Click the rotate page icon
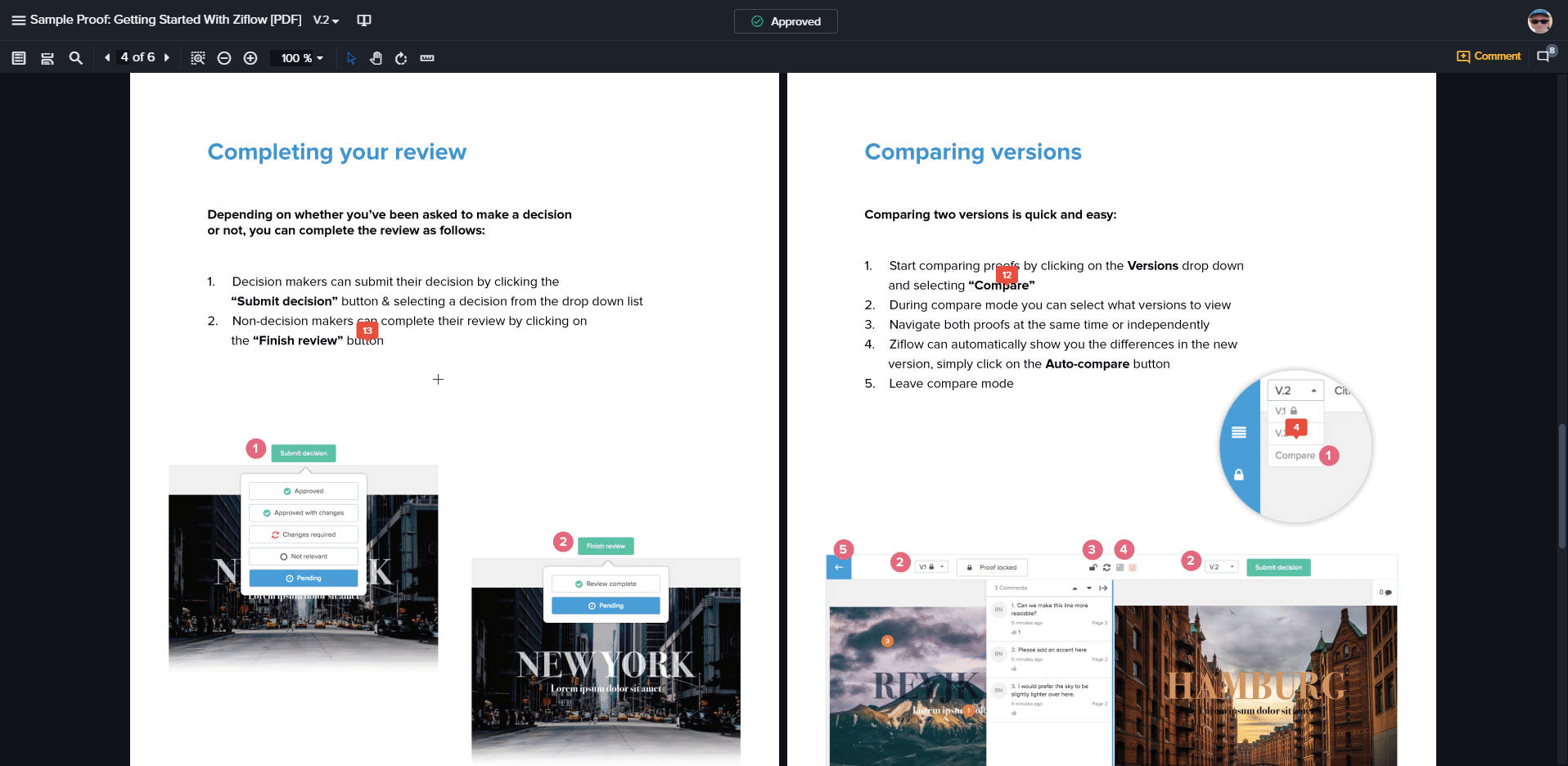 [401, 58]
